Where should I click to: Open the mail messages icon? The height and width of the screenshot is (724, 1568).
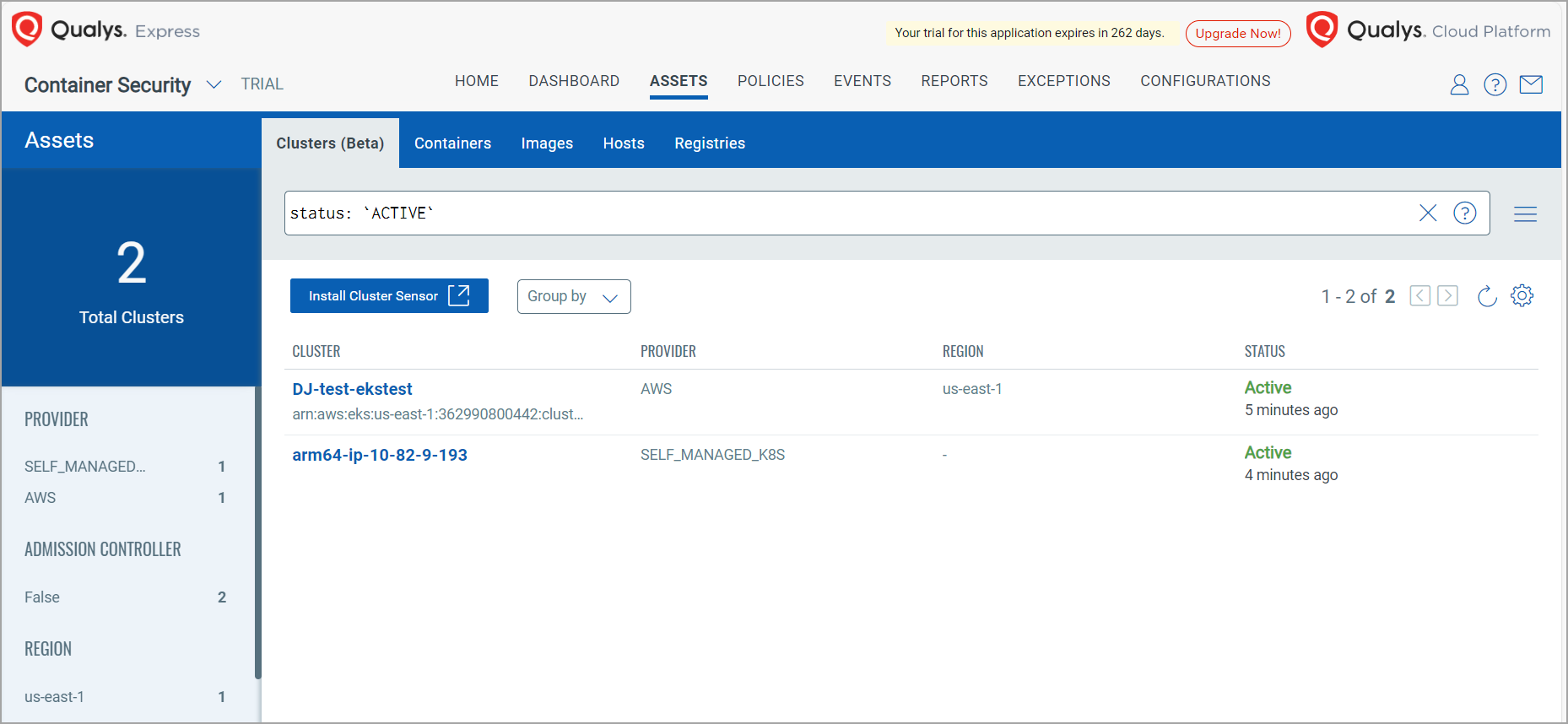1531,84
